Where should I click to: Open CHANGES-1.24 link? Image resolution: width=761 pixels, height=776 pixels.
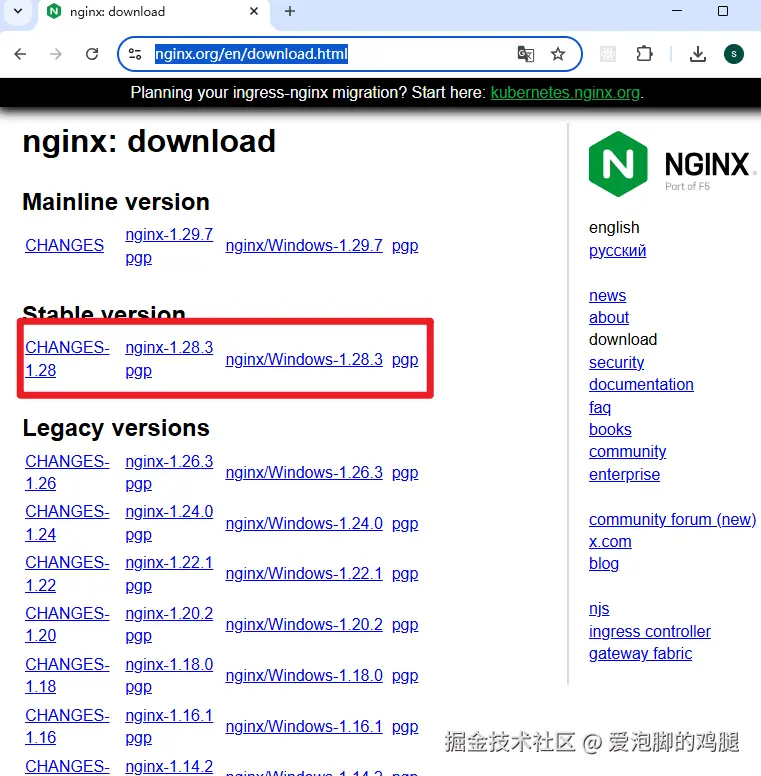[x=67, y=523]
